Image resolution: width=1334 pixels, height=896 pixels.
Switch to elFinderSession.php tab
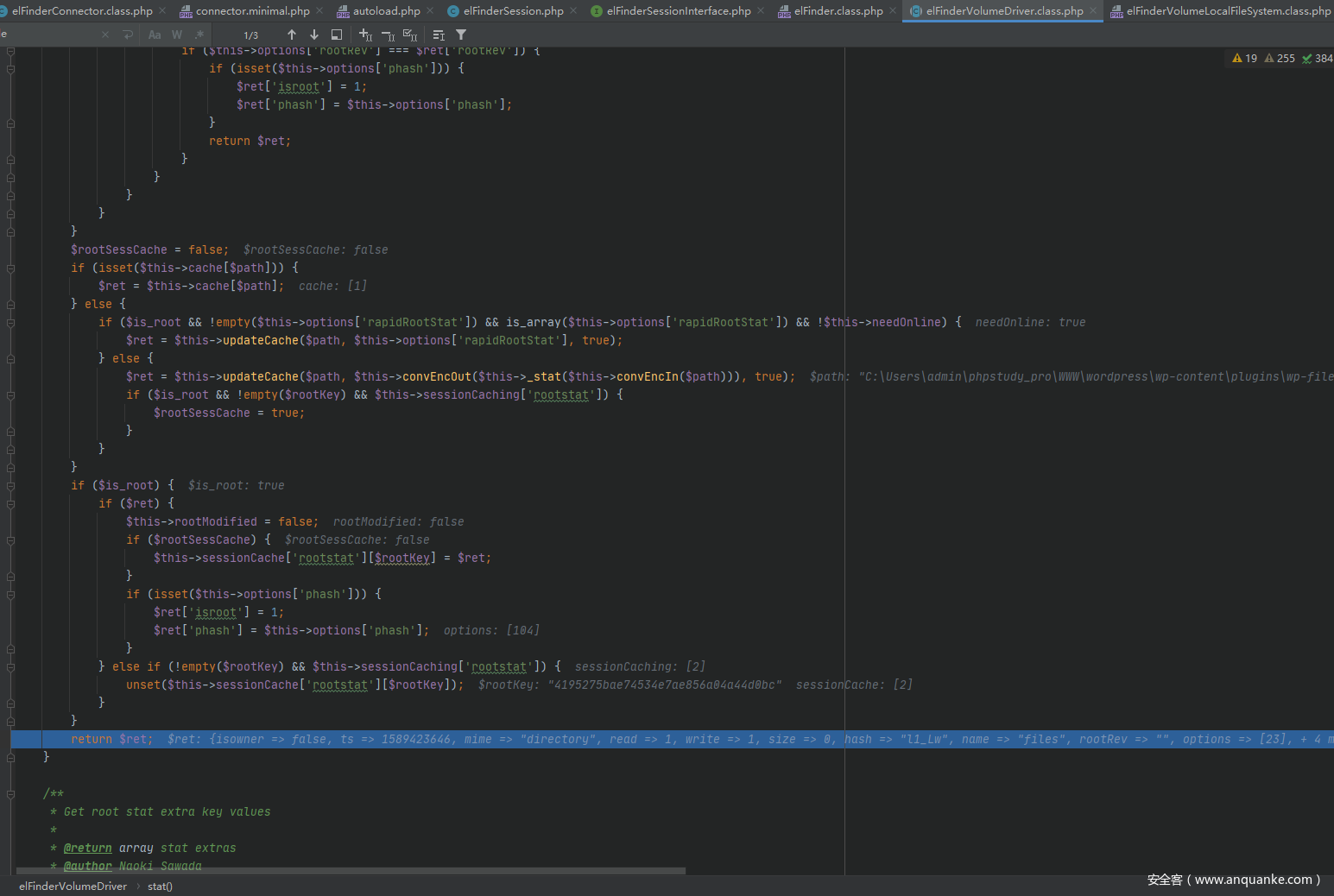513,11
